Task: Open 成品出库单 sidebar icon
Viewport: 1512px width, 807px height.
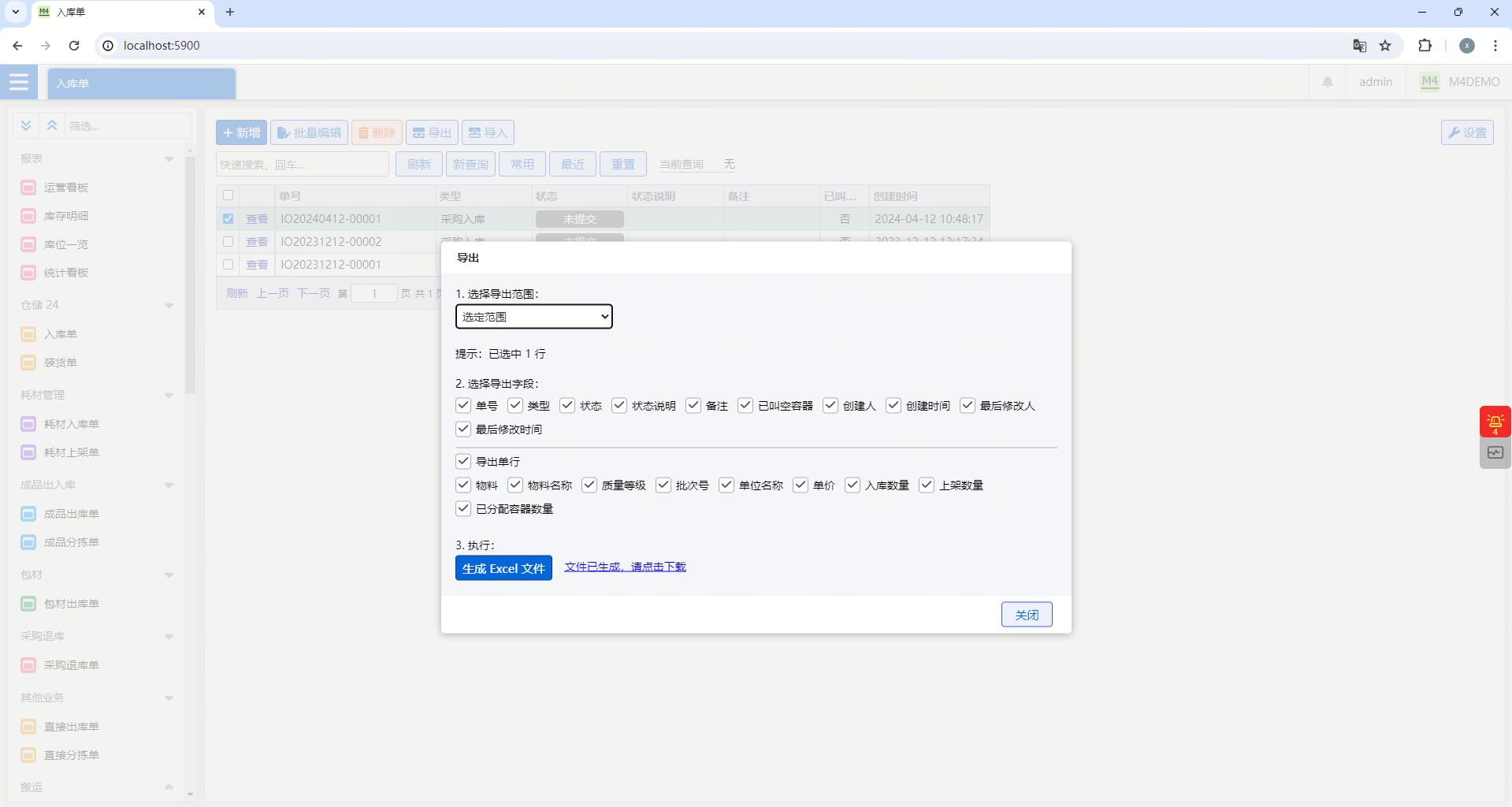Action: point(28,514)
